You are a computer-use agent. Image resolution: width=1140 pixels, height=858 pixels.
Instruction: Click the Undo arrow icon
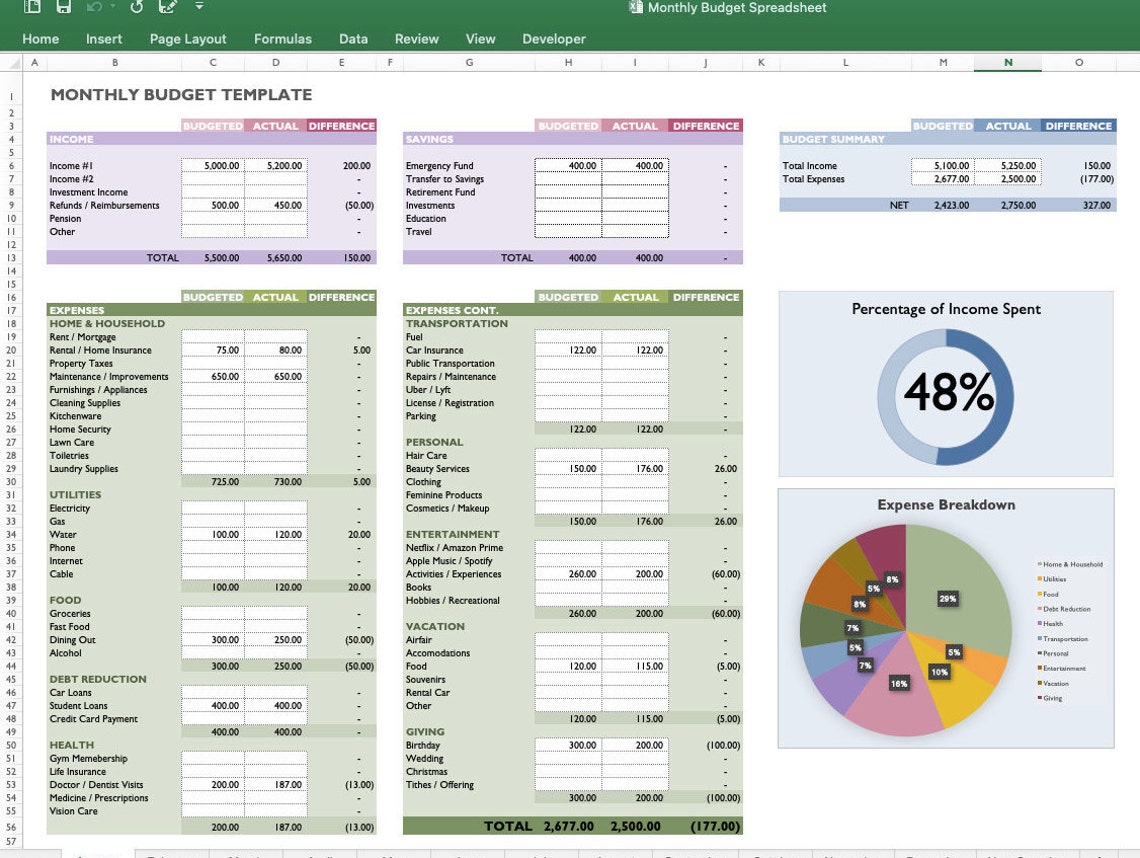tap(95, 7)
